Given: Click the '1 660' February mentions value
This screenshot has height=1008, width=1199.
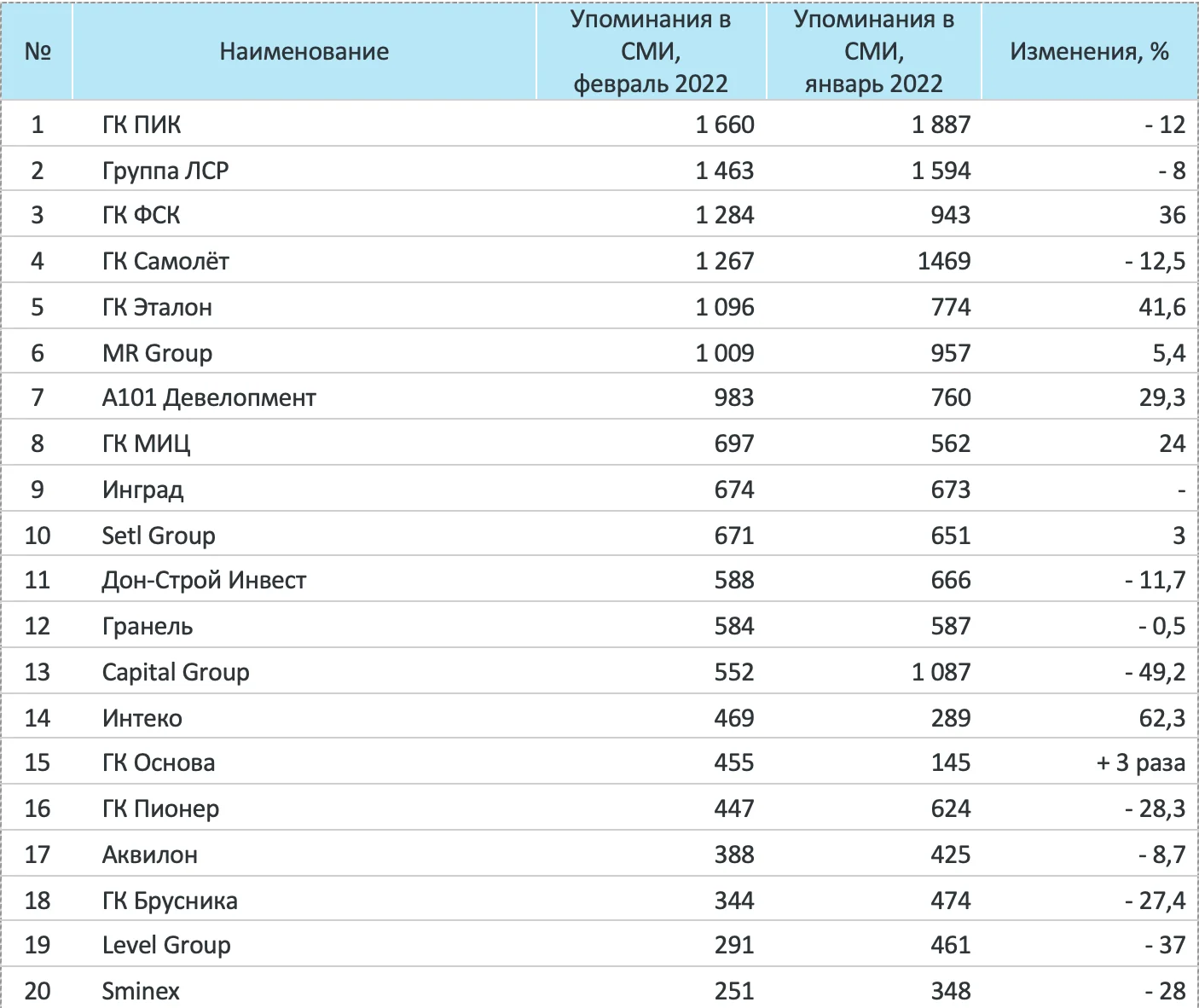Looking at the screenshot, I should tap(725, 125).
